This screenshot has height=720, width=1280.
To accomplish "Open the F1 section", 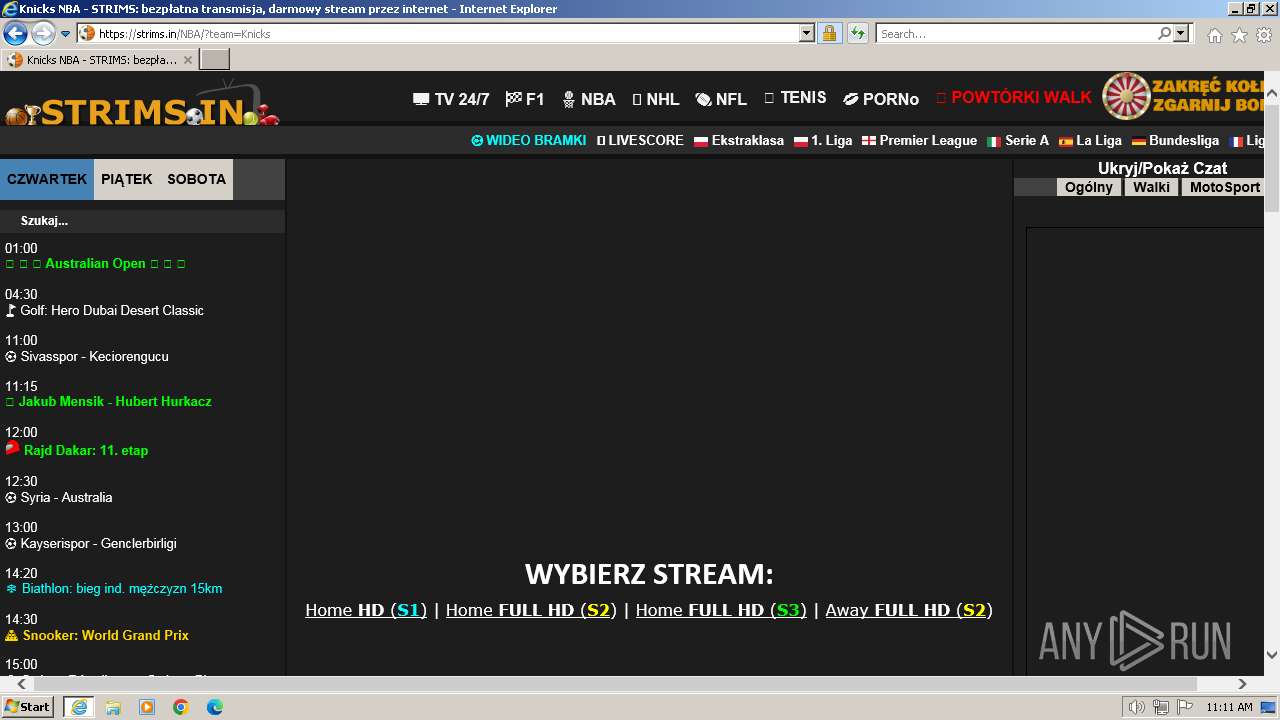I will (525, 99).
